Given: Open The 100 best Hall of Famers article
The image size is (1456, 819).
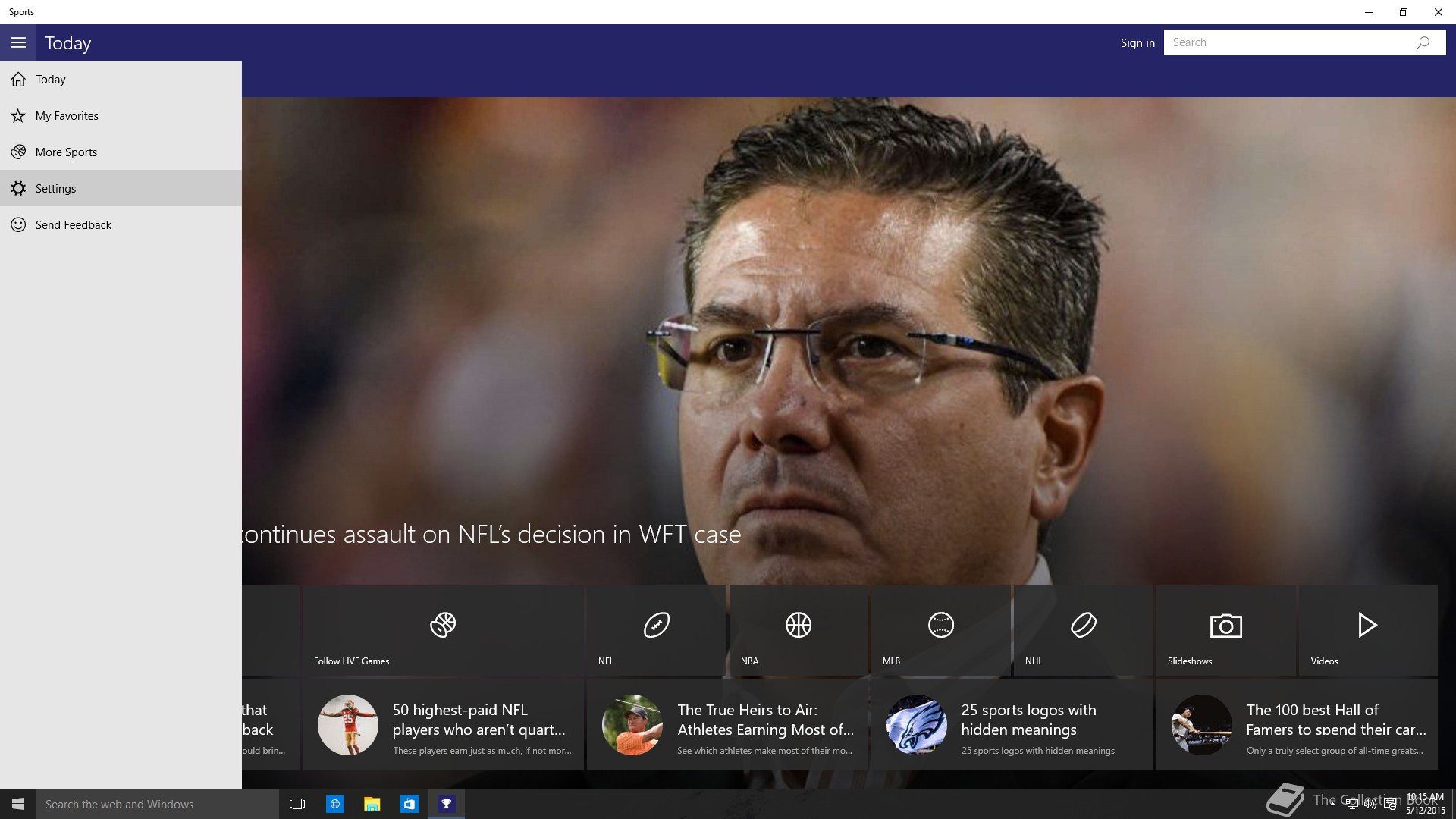Looking at the screenshot, I should tap(1297, 725).
